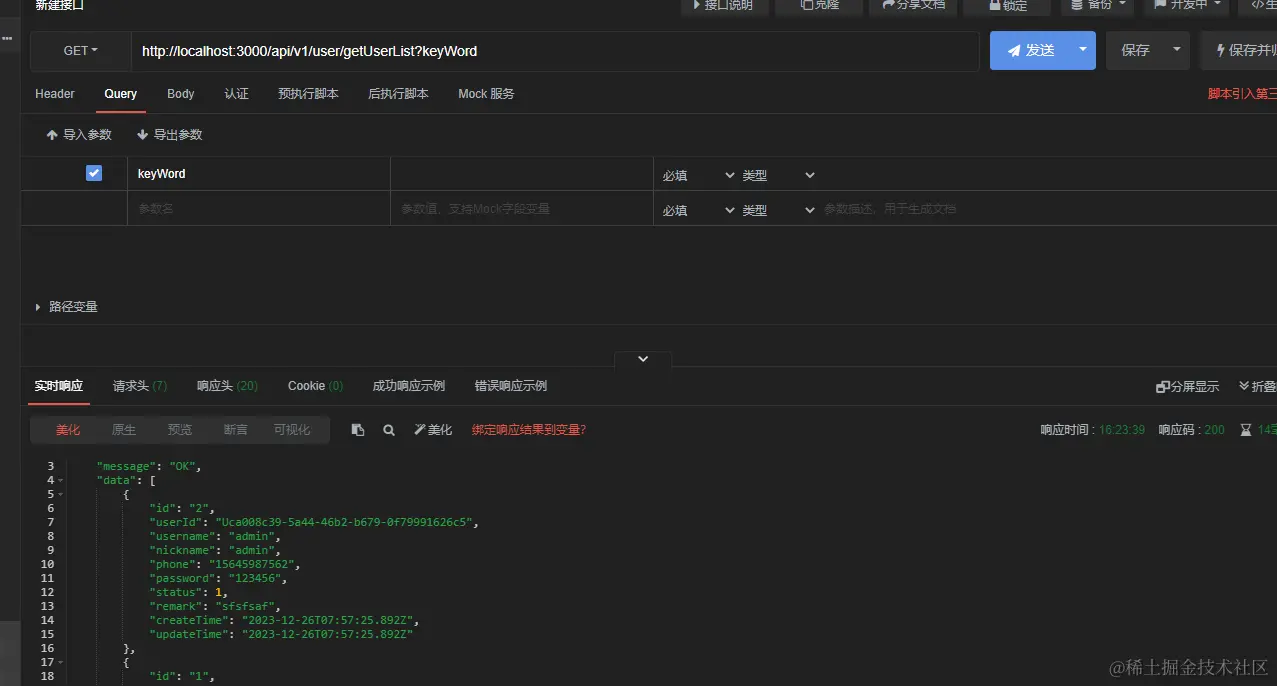The width and height of the screenshot is (1277, 686).
Task: Open the 类型 dropdown in keyWord row
Action: point(778,175)
